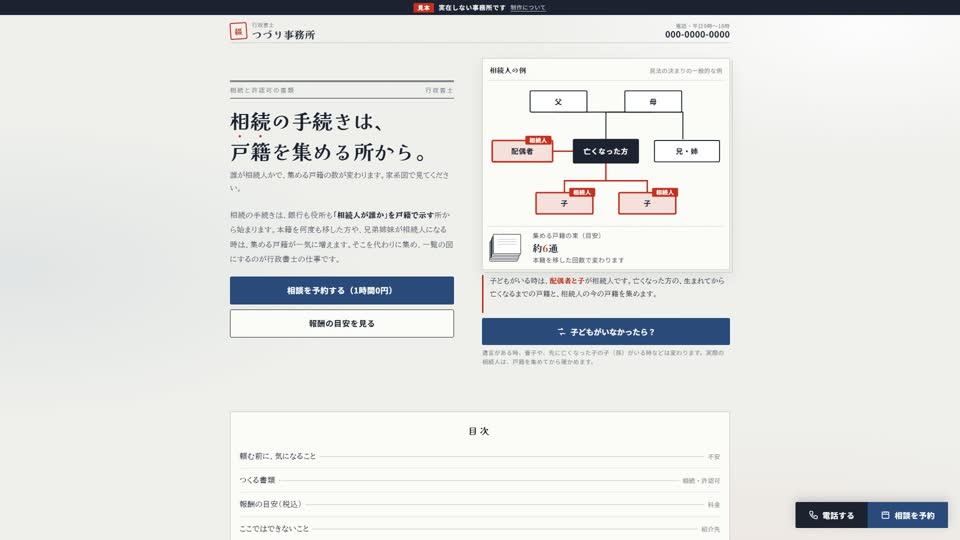Viewport: 960px width, 540px height.
Task: Click the calendar icon in 相談を予約
Action: click(x=885, y=515)
